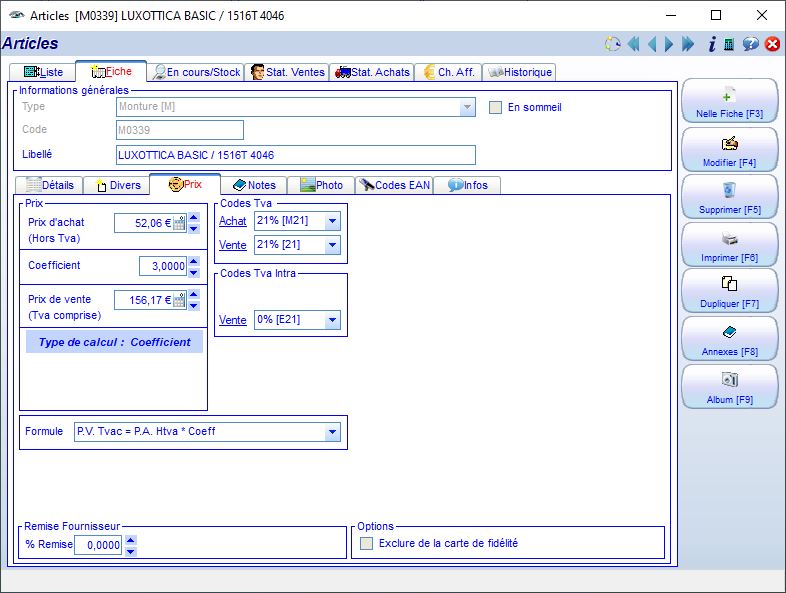Switch to Liste tab

[x=43, y=72]
